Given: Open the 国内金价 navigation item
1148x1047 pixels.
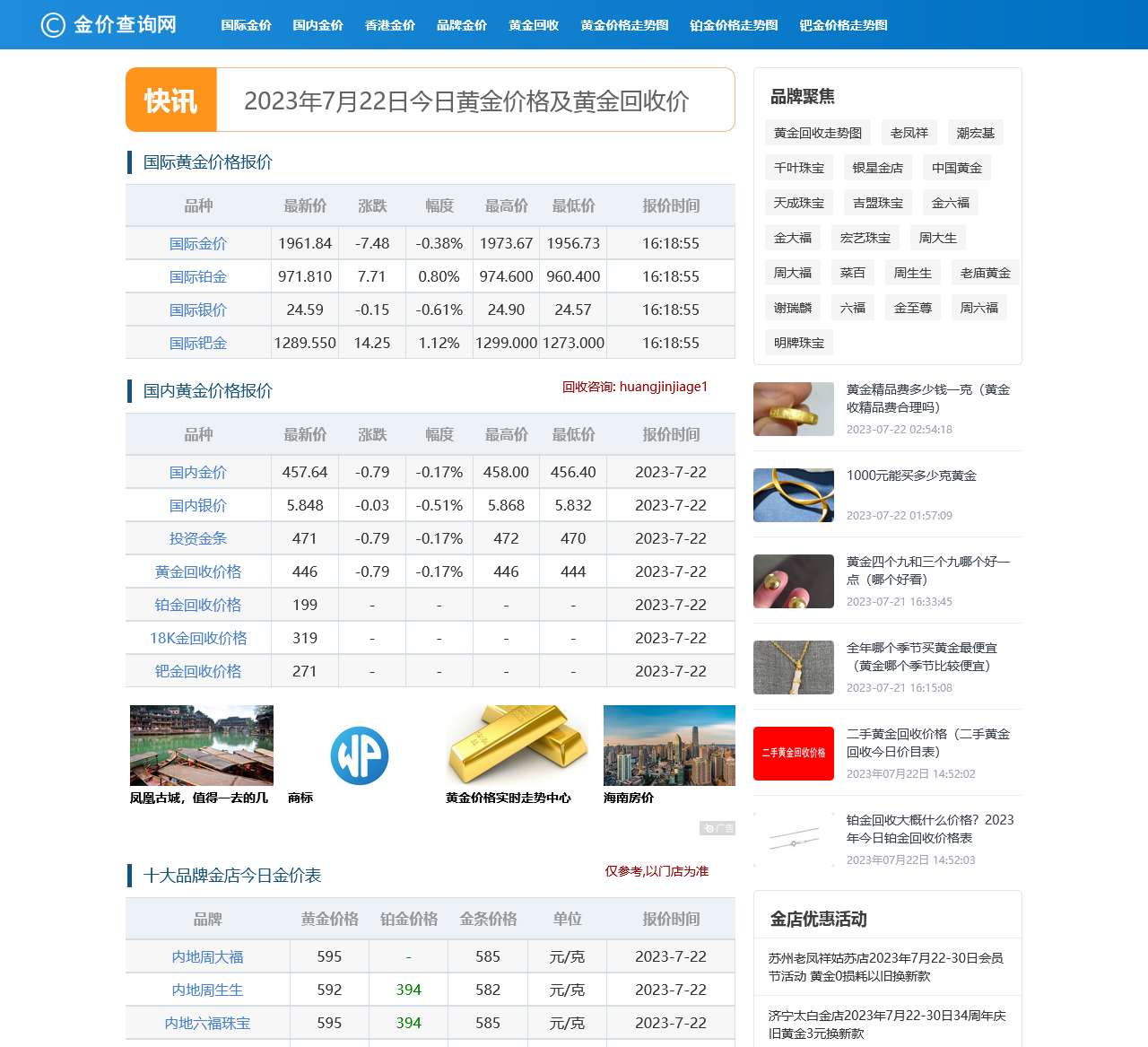Looking at the screenshot, I should 317,25.
